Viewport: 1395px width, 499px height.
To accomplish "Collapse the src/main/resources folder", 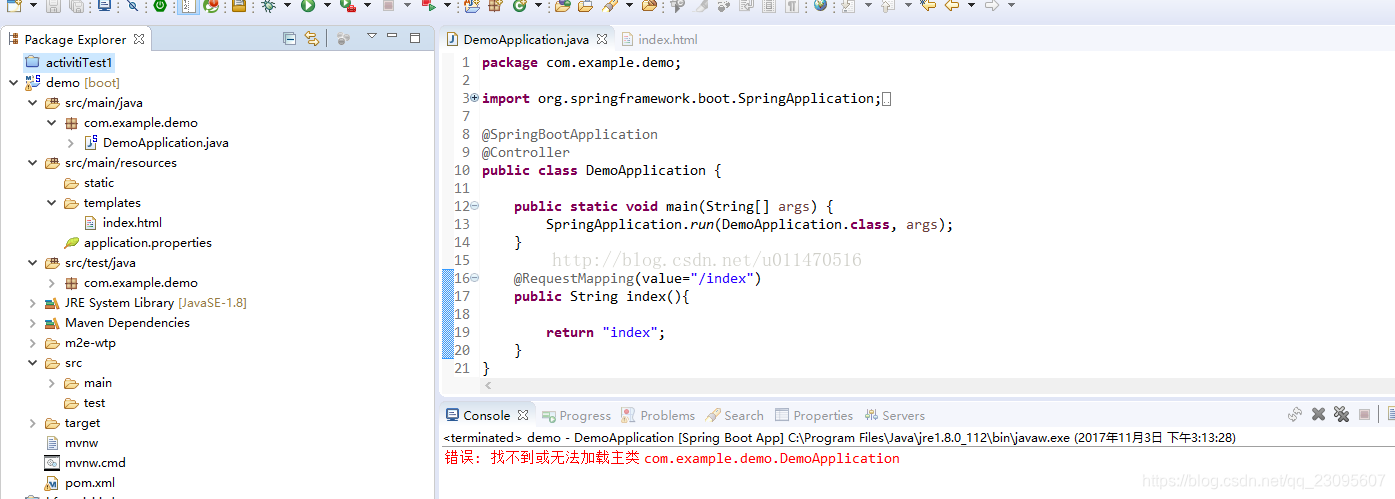I will 32,163.
